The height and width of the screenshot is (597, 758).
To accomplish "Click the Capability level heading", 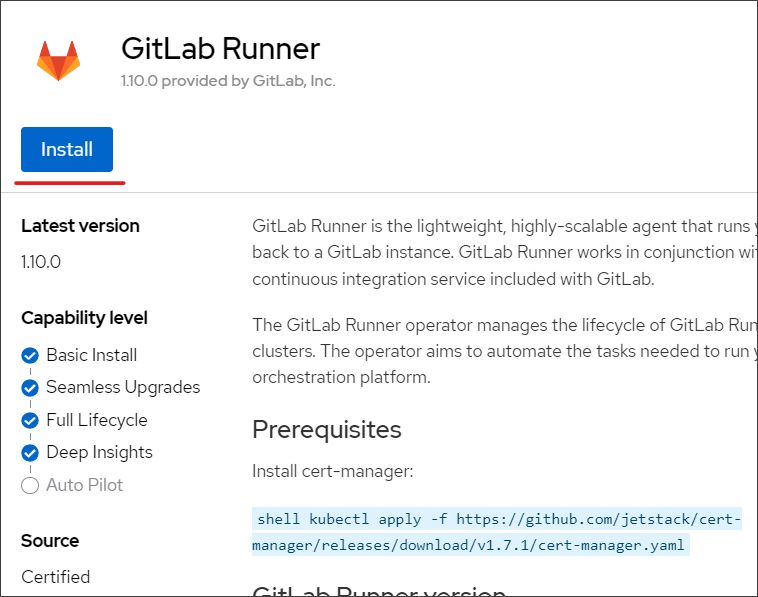I will click(85, 318).
